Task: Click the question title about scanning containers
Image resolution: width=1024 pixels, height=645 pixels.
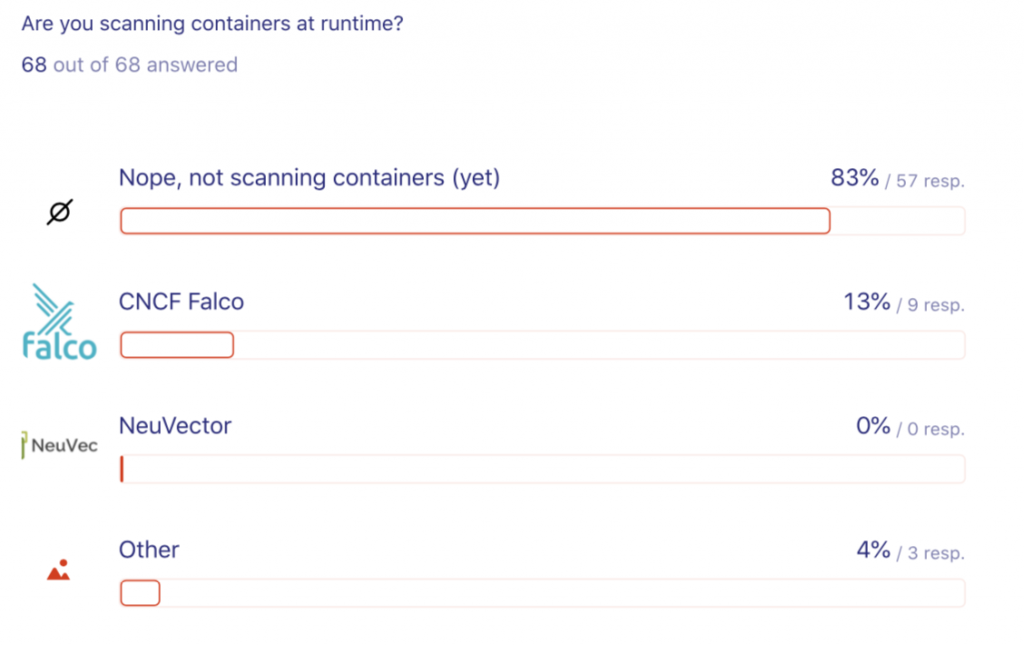Action: 212,23
